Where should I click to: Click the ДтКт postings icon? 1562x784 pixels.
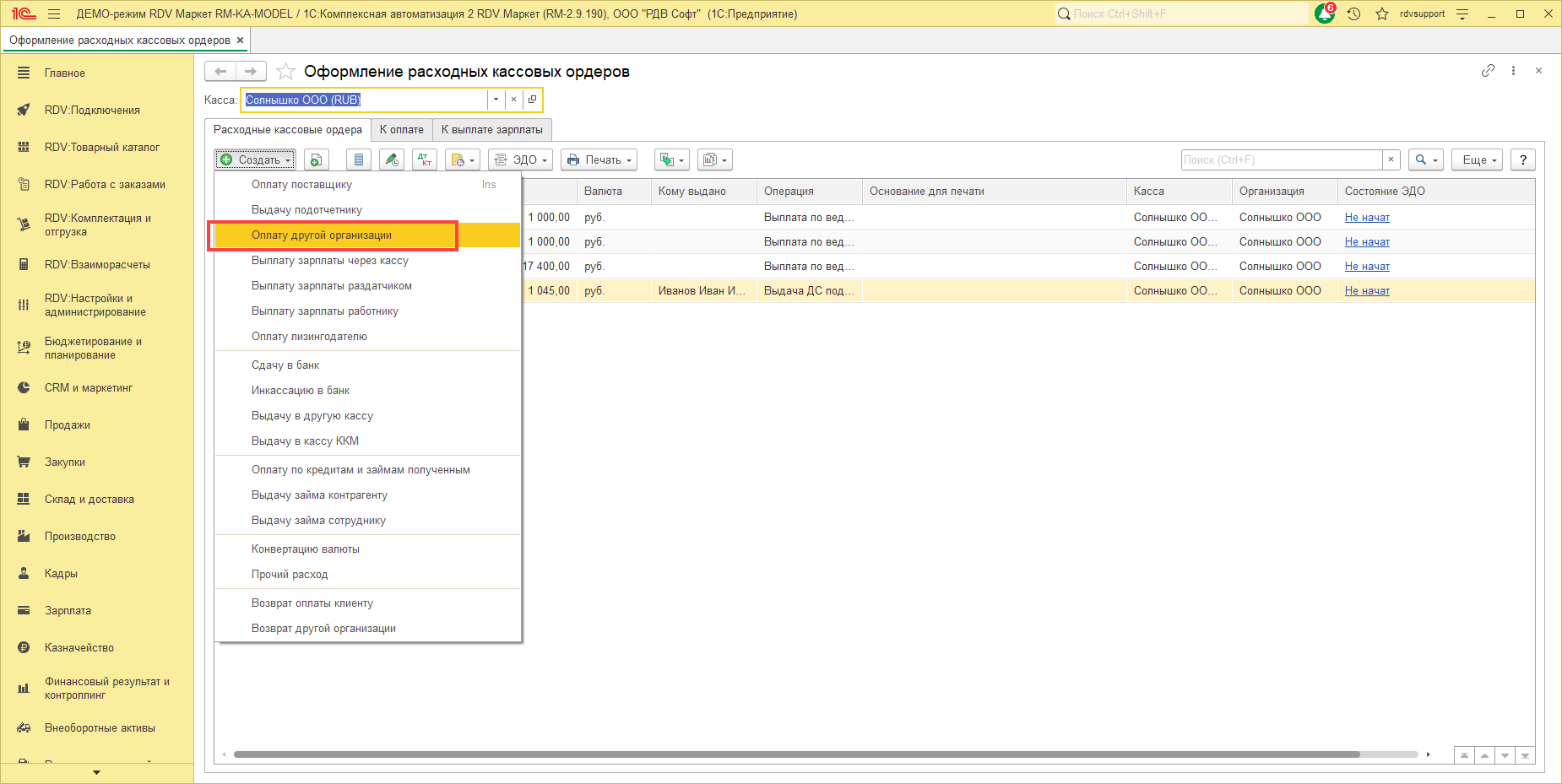tap(425, 160)
